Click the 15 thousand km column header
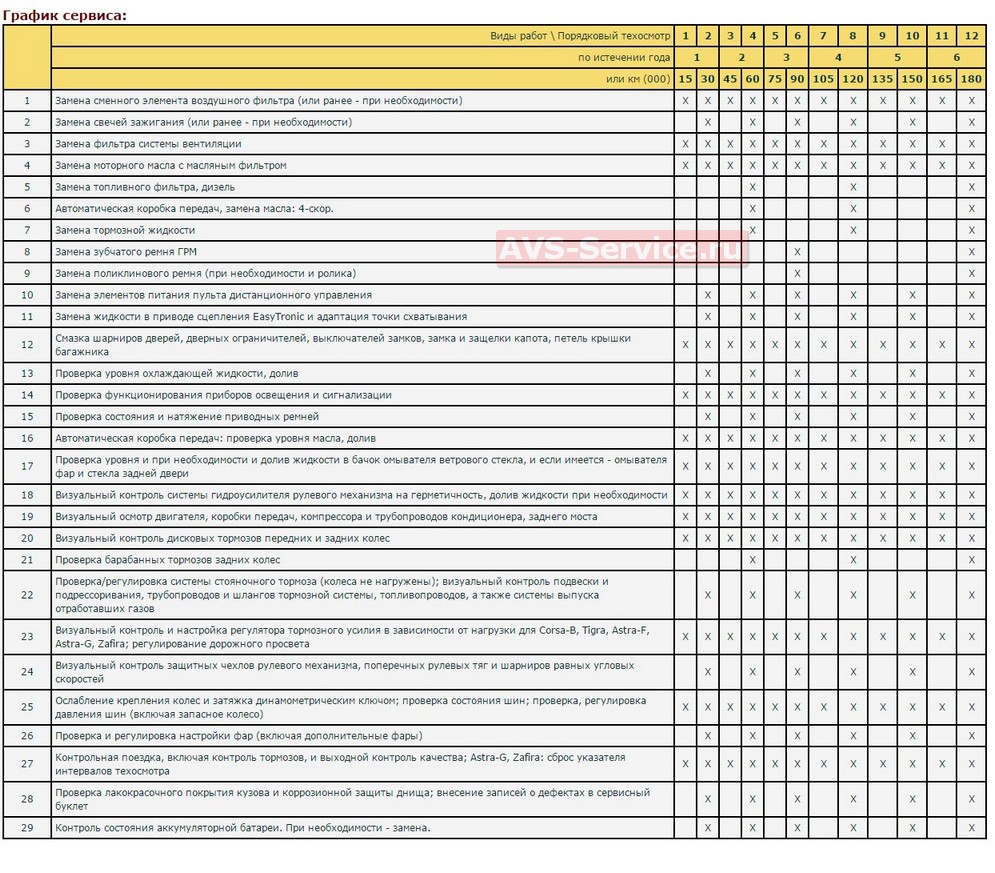 685,79
